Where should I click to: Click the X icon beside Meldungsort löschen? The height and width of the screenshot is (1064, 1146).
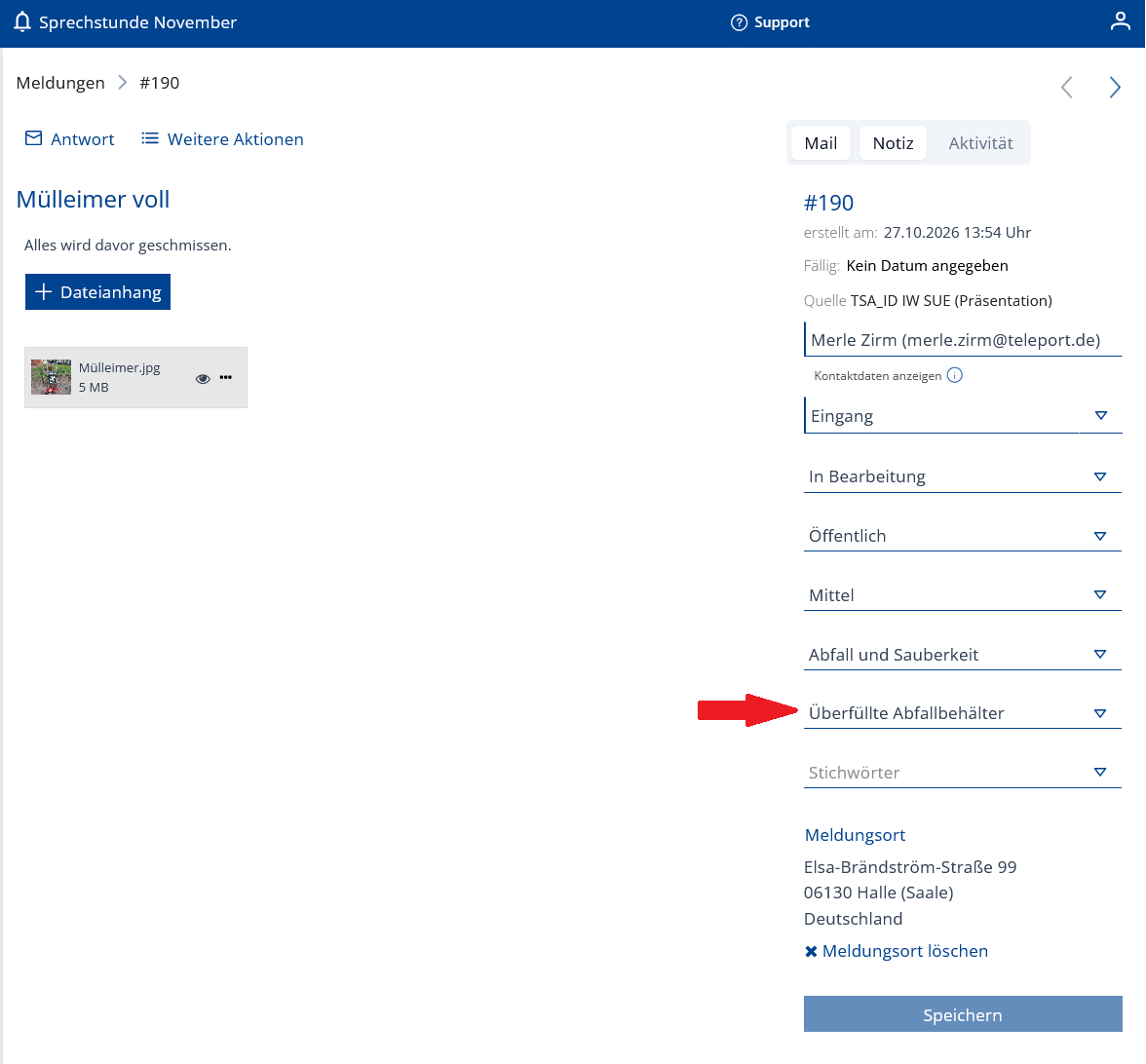coord(811,951)
